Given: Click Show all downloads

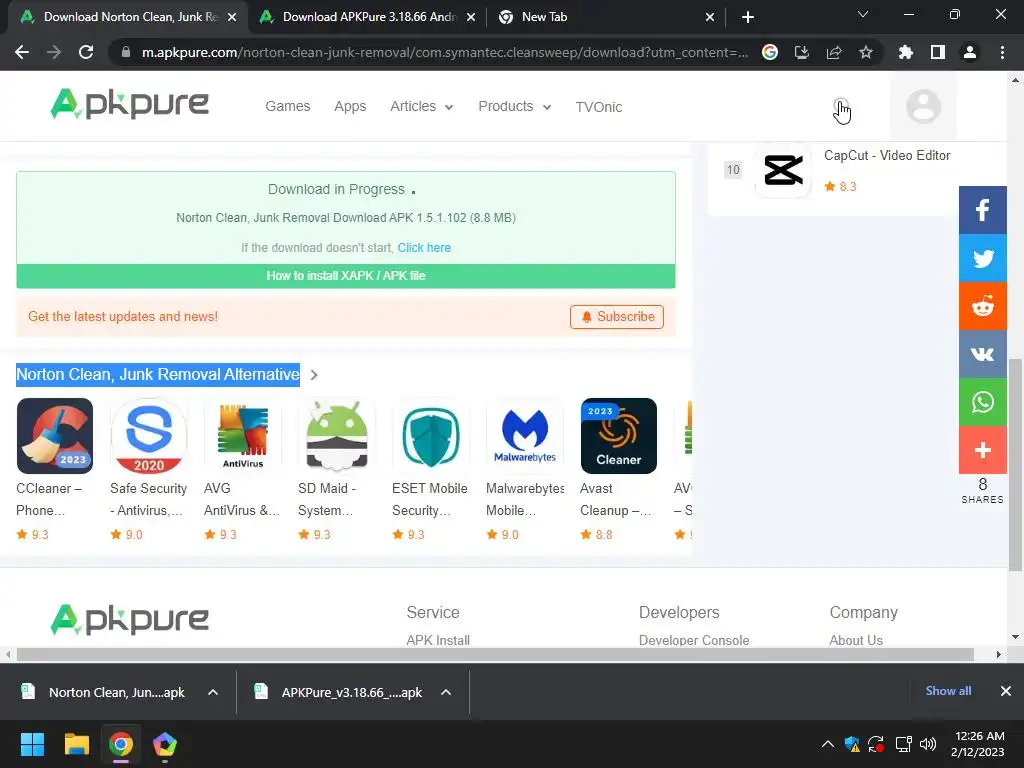Looking at the screenshot, I should pyautogui.click(x=948, y=691).
